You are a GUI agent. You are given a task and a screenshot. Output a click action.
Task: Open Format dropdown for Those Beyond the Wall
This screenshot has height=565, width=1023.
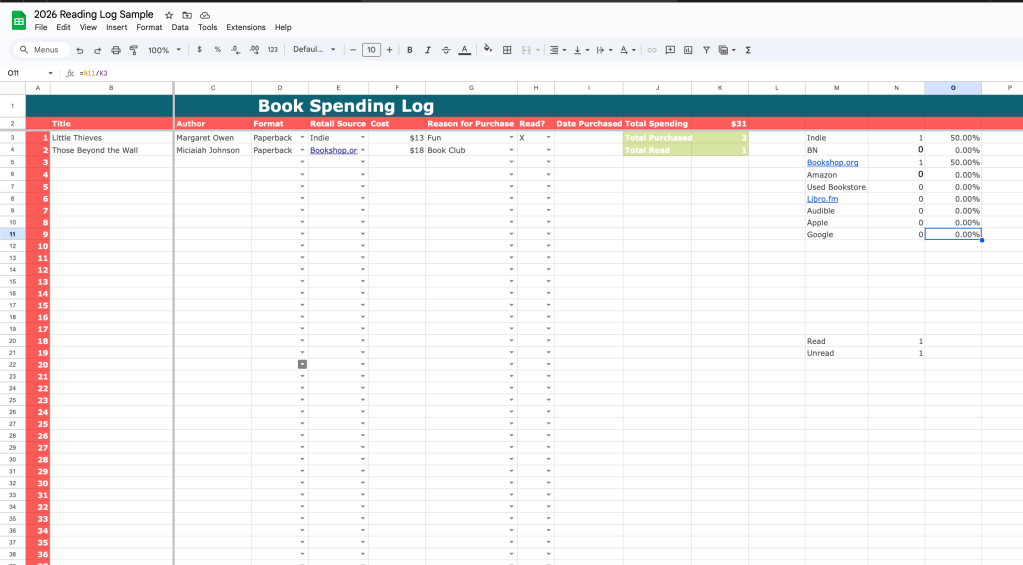pos(302,150)
